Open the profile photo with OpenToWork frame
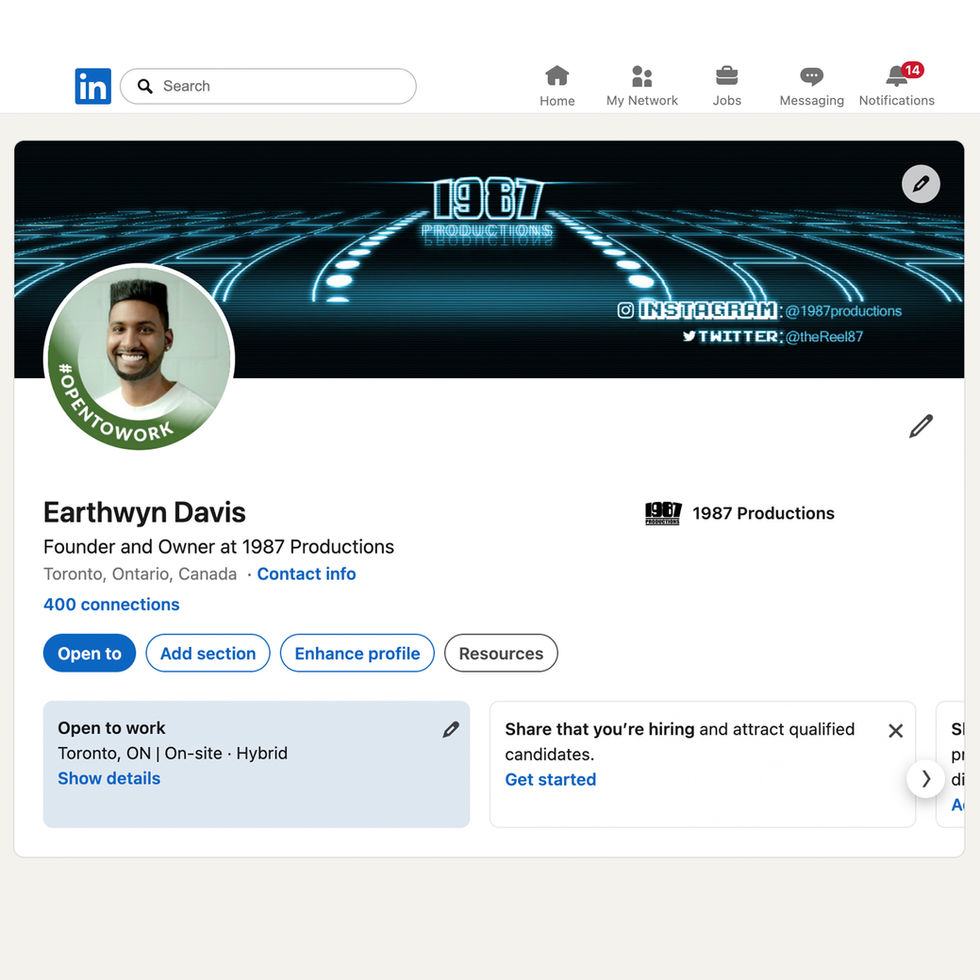 click(x=139, y=357)
